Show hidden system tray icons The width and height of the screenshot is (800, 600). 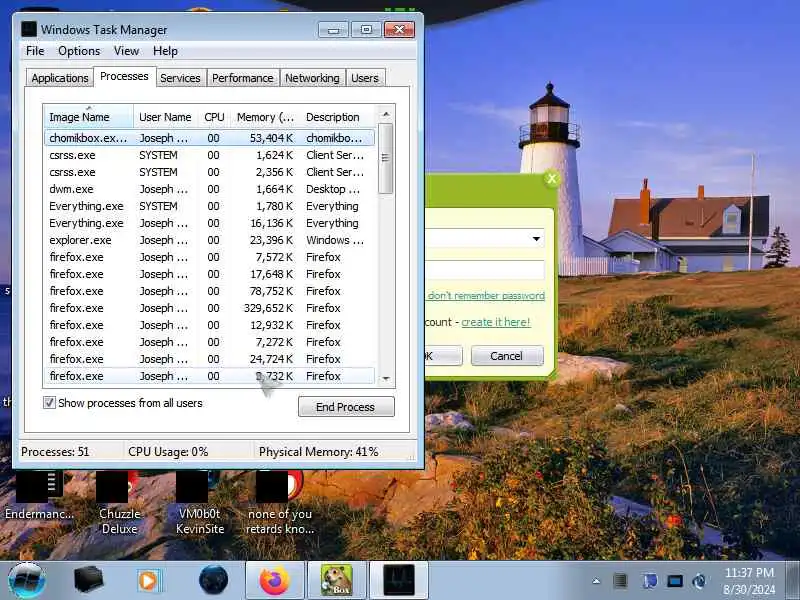596,581
